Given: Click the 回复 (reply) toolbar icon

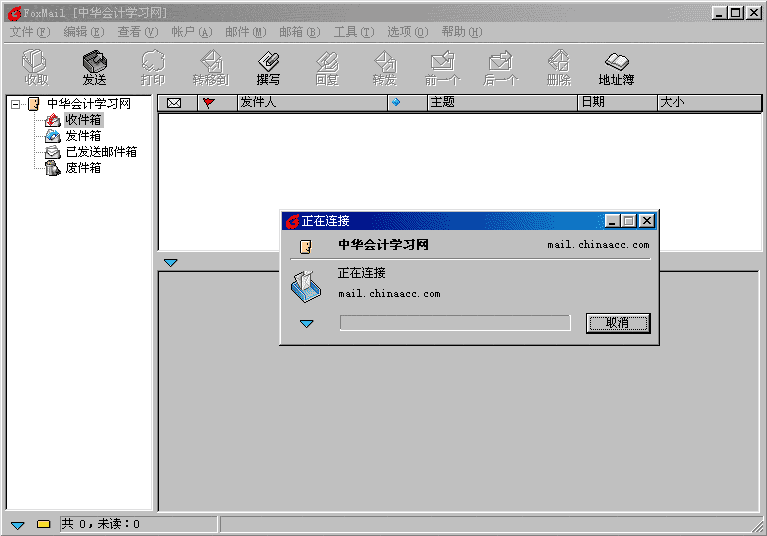Looking at the screenshot, I should [327, 67].
